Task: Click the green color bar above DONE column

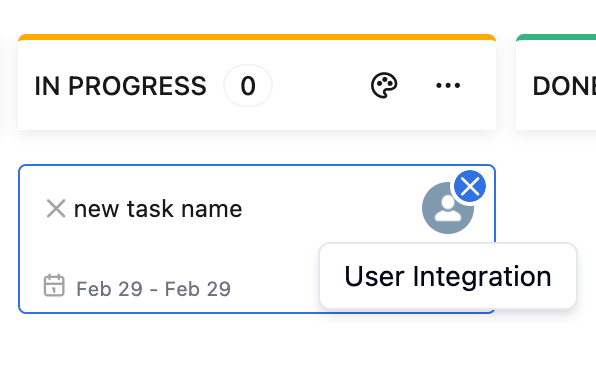Action: [556, 37]
